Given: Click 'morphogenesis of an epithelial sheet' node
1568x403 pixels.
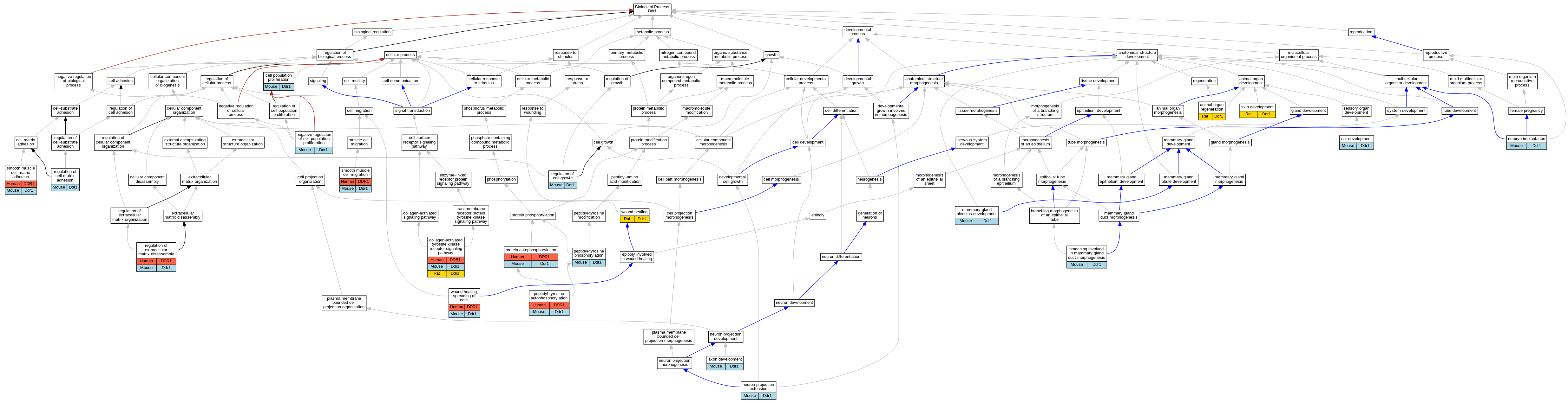Looking at the screenshot, I should 929,179.
